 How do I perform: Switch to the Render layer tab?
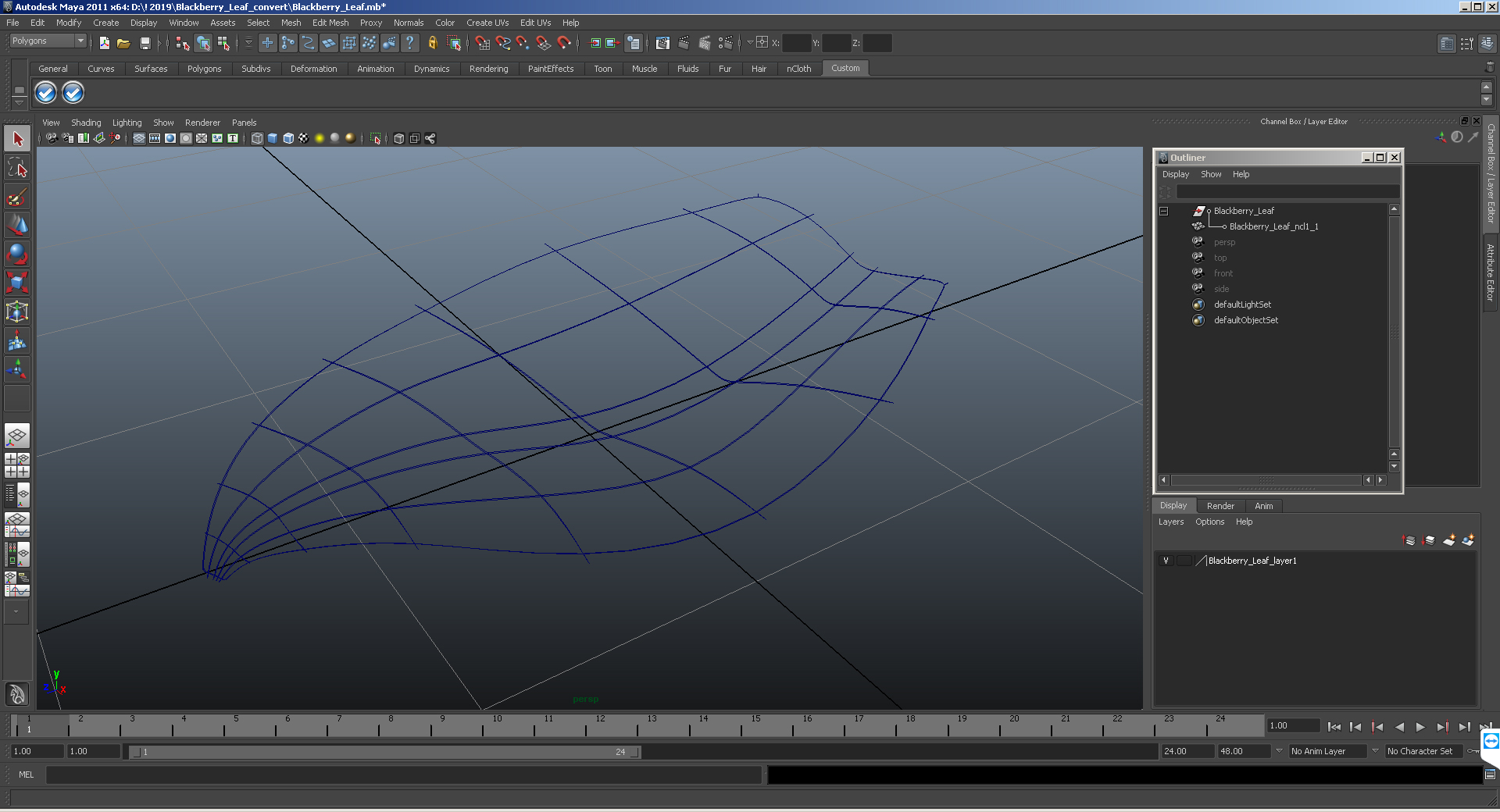[1220, 506]
